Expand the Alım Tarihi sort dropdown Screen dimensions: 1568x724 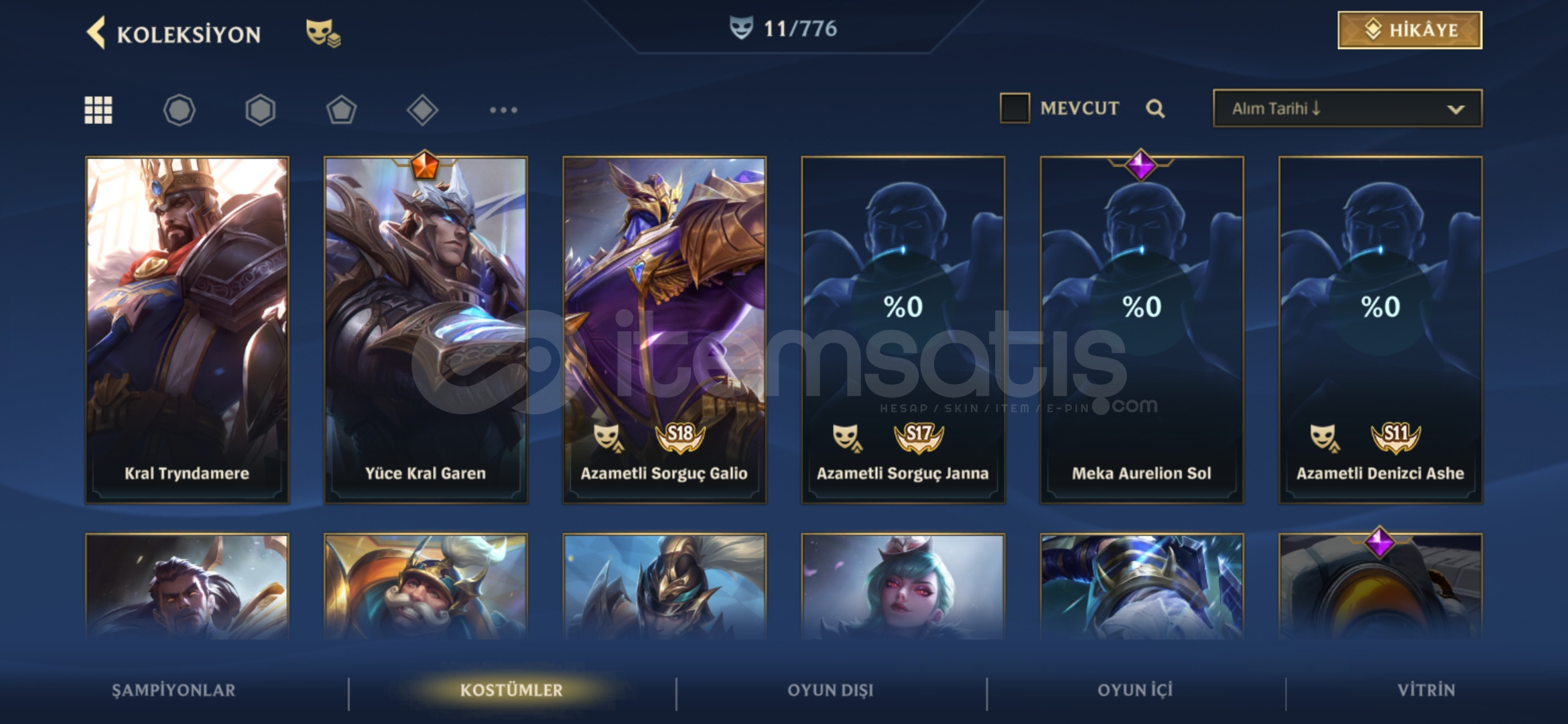coord(1348,108)
